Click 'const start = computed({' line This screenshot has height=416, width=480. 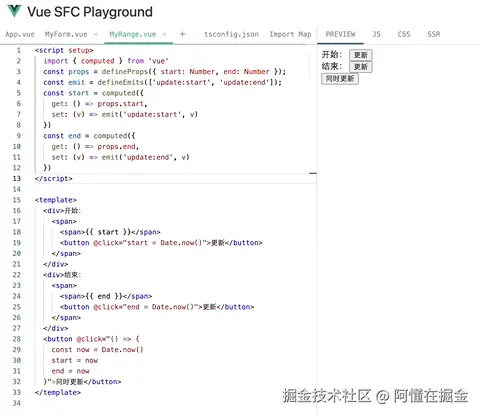[93, 93]
